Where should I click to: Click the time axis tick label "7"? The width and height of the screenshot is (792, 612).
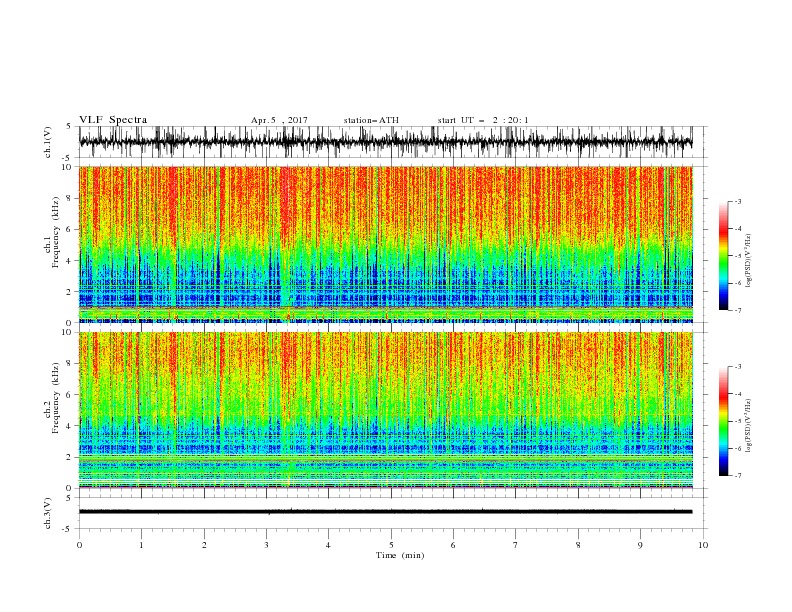(516, 545)
